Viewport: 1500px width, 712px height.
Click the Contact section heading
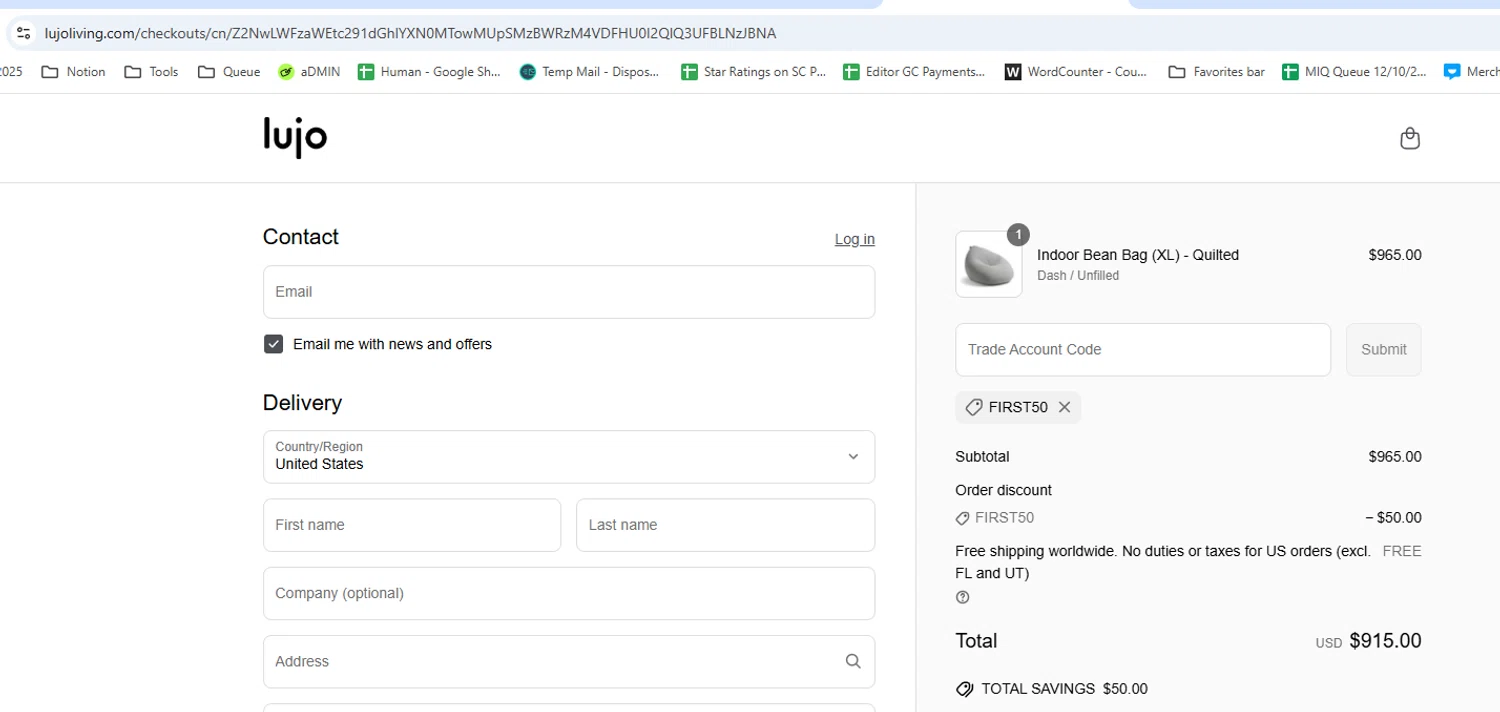301,237
